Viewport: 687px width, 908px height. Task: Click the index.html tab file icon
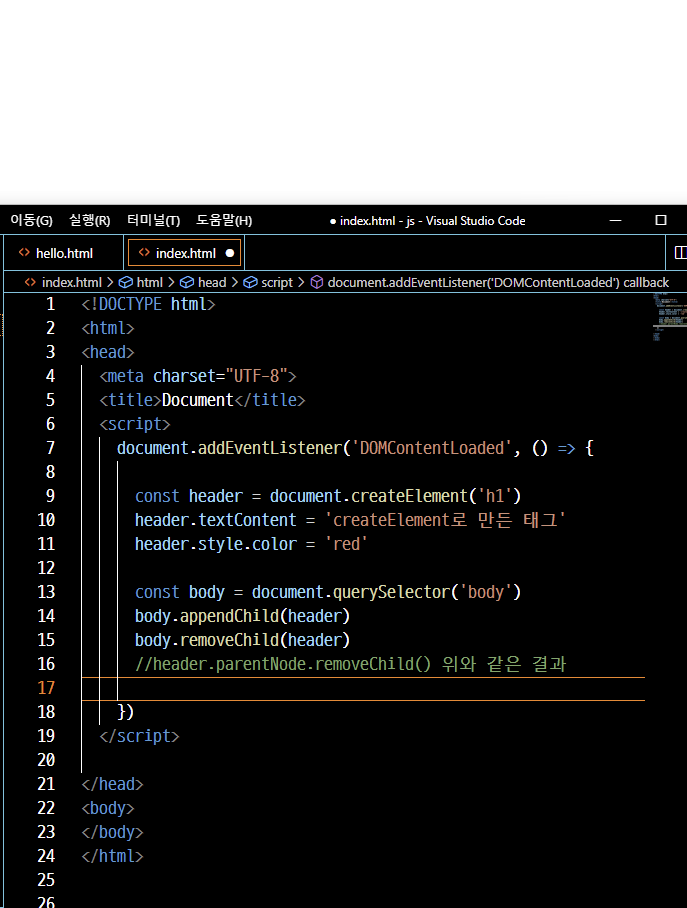click(x=144, y=252)
